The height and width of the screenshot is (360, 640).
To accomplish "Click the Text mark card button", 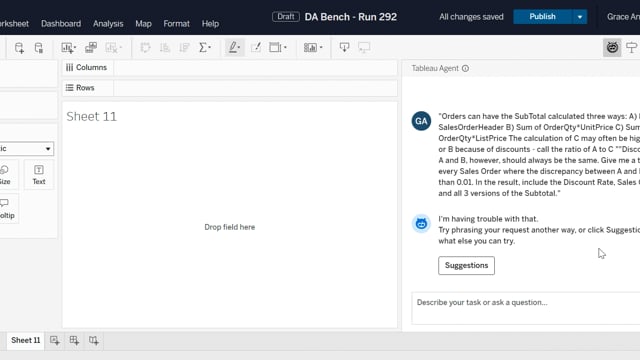I will coord(39,175).
